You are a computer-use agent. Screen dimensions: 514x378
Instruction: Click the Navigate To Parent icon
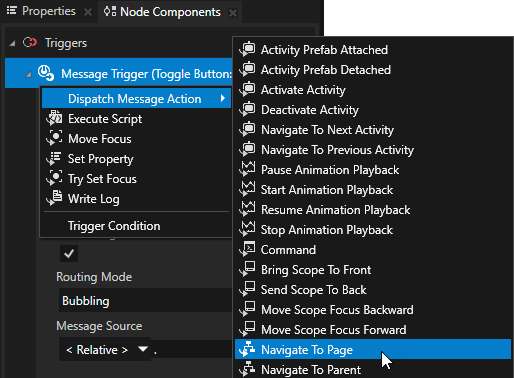point(247,369)
